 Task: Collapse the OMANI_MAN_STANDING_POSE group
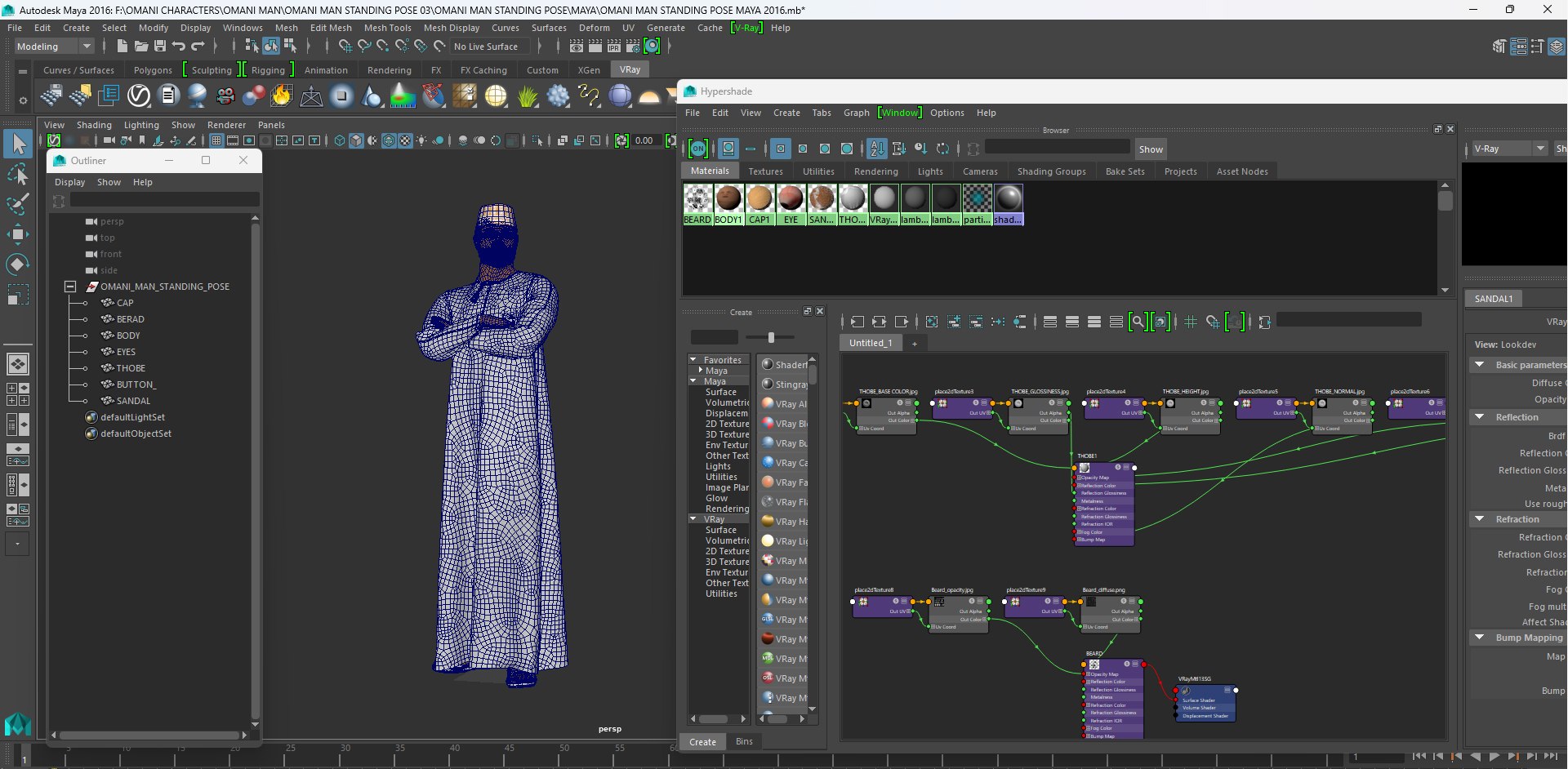pyautogui.click(x=70, y=287)
